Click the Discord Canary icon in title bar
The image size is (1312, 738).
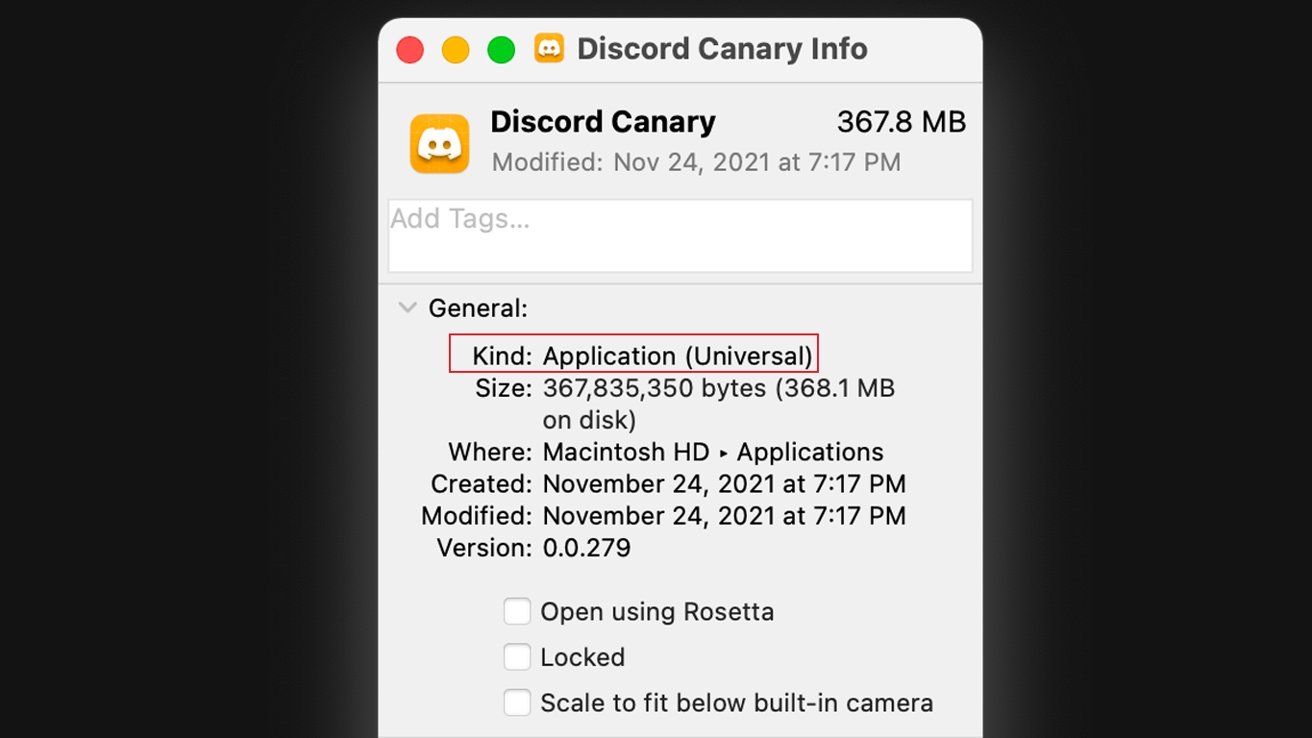(549, 48)
